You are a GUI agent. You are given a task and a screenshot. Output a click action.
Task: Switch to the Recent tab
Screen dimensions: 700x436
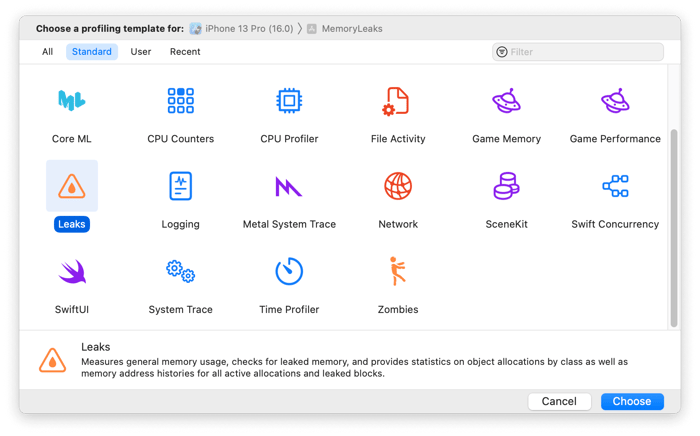185,52
